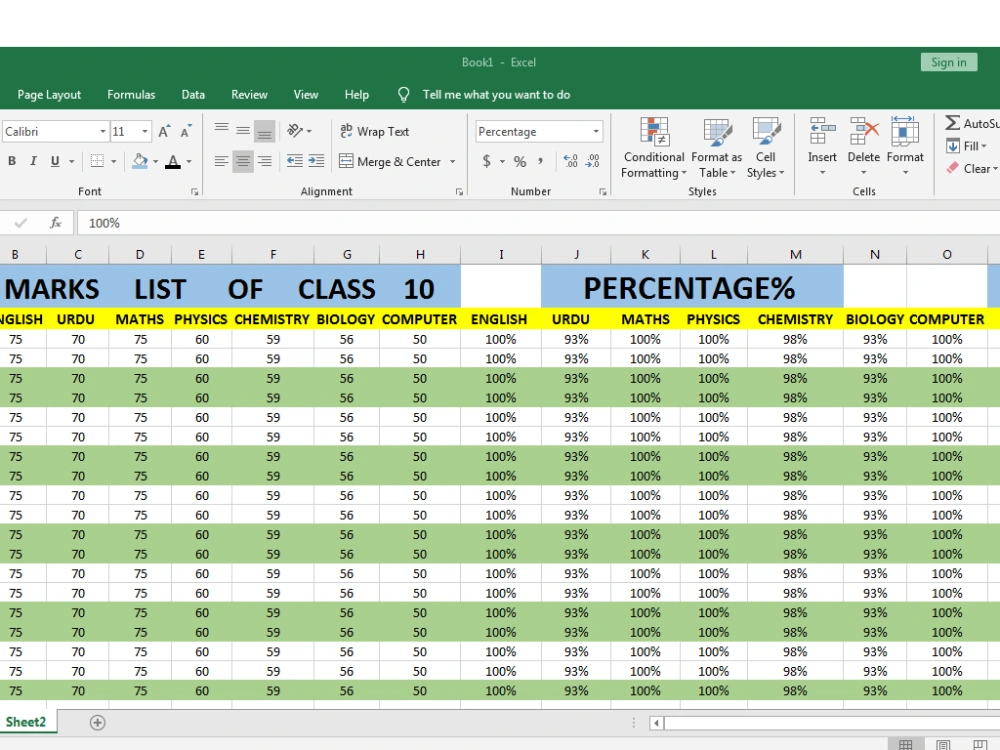Toggle center horizontal alignment
This screenshot has width=1000, height=750.
(243, 161)
